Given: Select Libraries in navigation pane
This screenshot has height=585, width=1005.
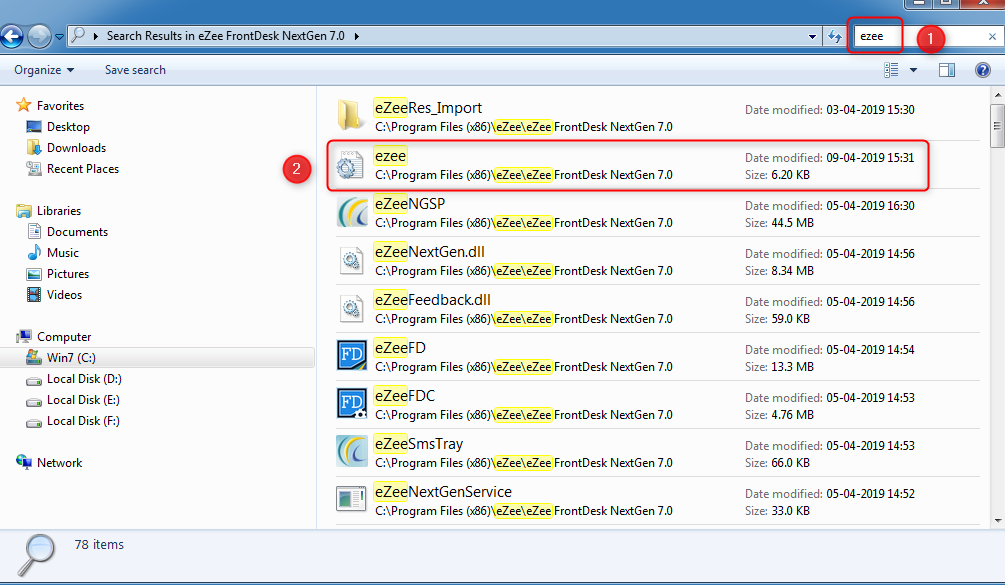Looking at the screenshot, I should 59,211.
